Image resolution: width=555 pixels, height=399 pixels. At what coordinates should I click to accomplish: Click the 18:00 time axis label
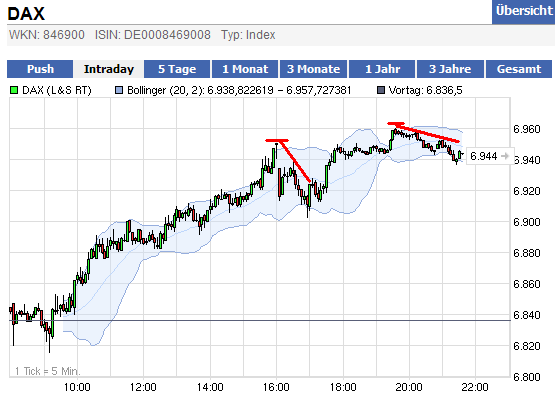tap(343, 387)
